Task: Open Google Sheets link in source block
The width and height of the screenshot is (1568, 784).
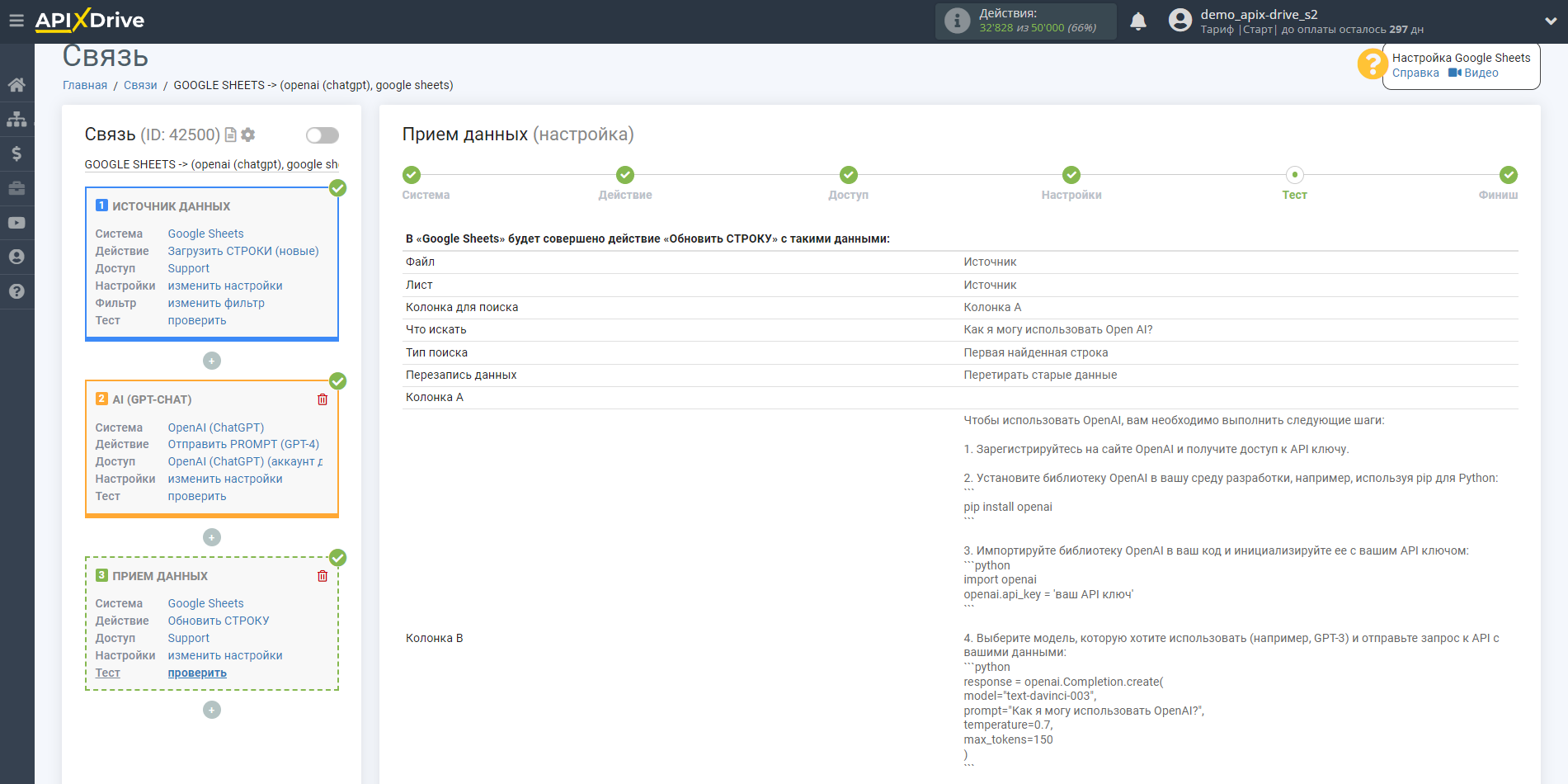Action: (x=206, y=234)
